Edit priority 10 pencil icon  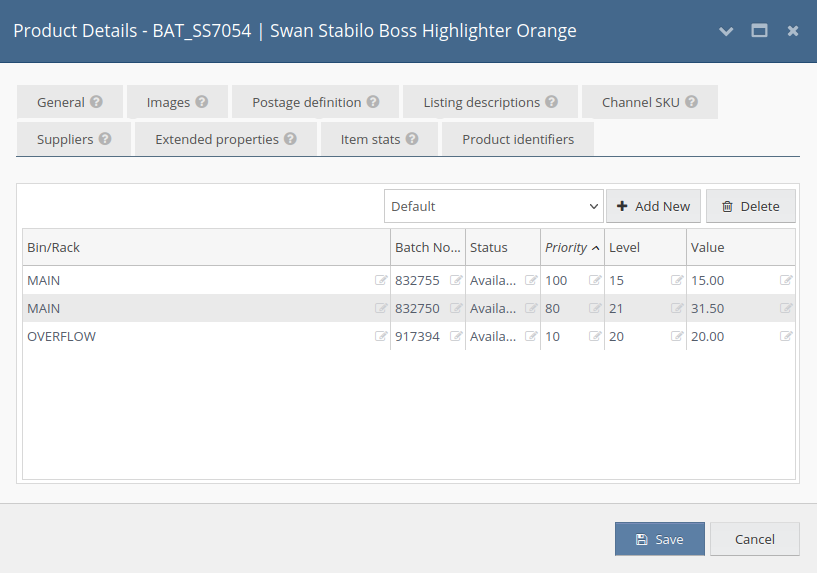click(595, 337)
